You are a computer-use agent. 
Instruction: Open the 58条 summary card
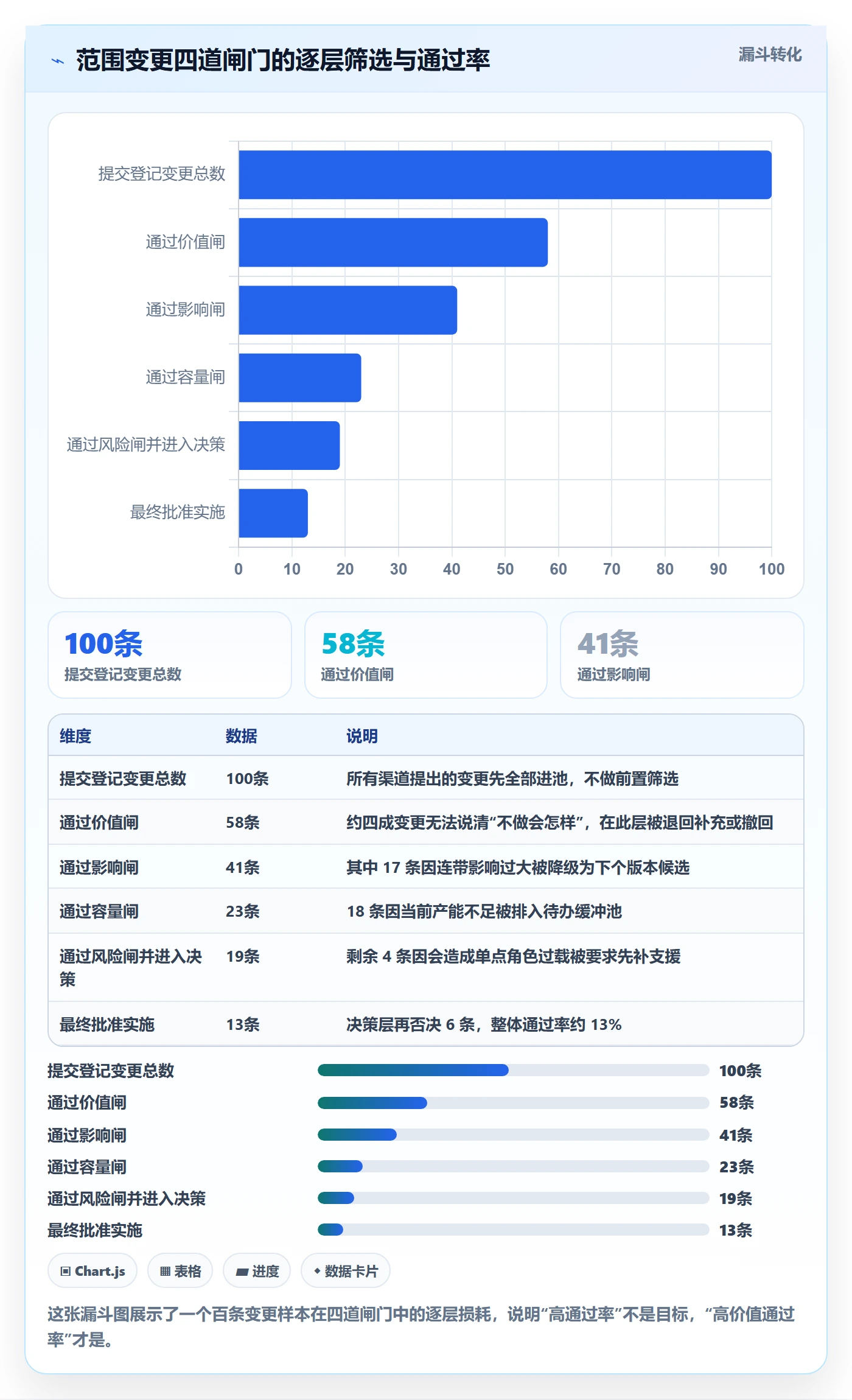point(426,655)
